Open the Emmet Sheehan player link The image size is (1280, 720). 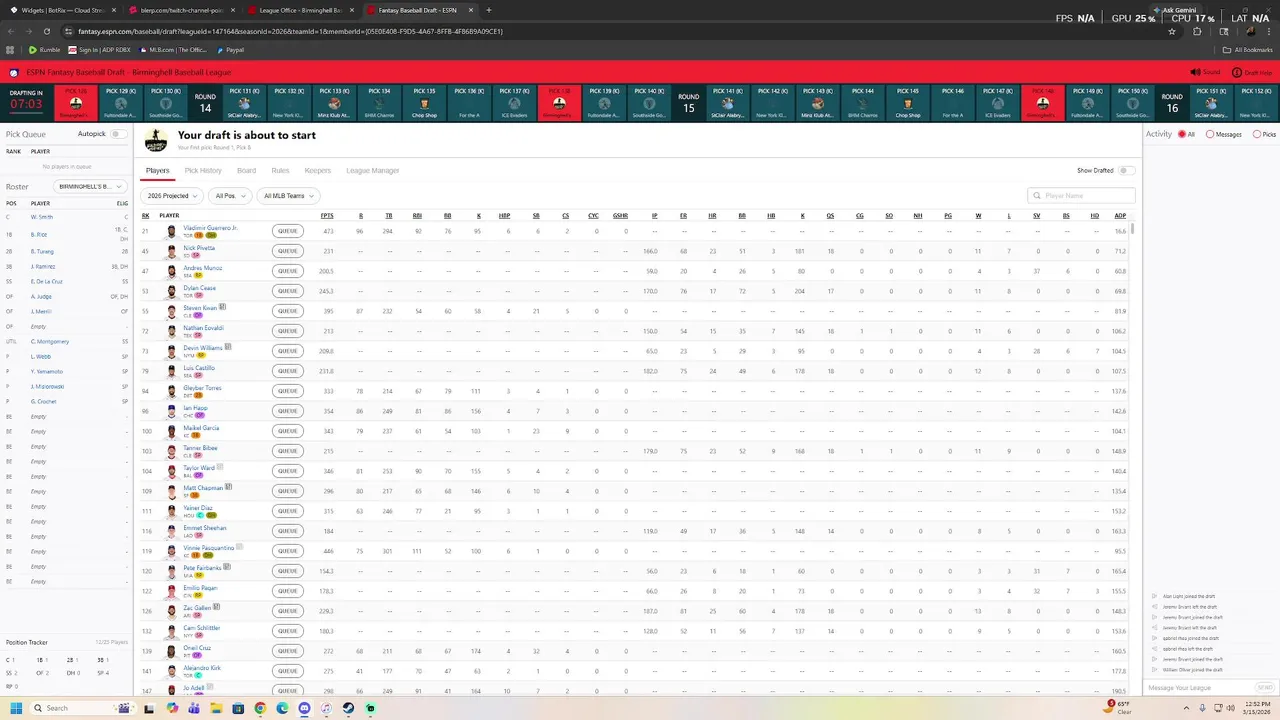click(205, 527)
